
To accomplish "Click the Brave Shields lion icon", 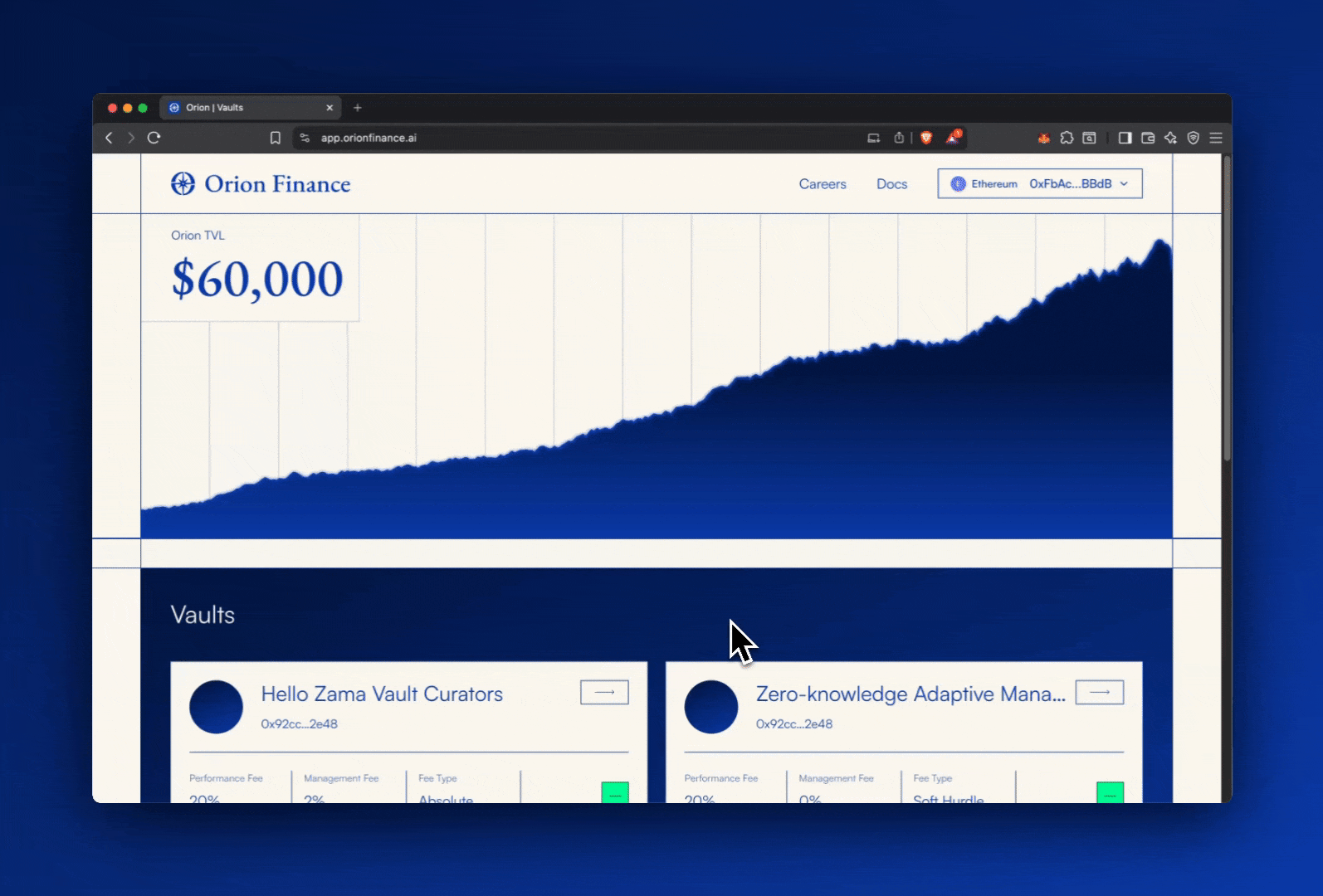I will coord(926,138).
